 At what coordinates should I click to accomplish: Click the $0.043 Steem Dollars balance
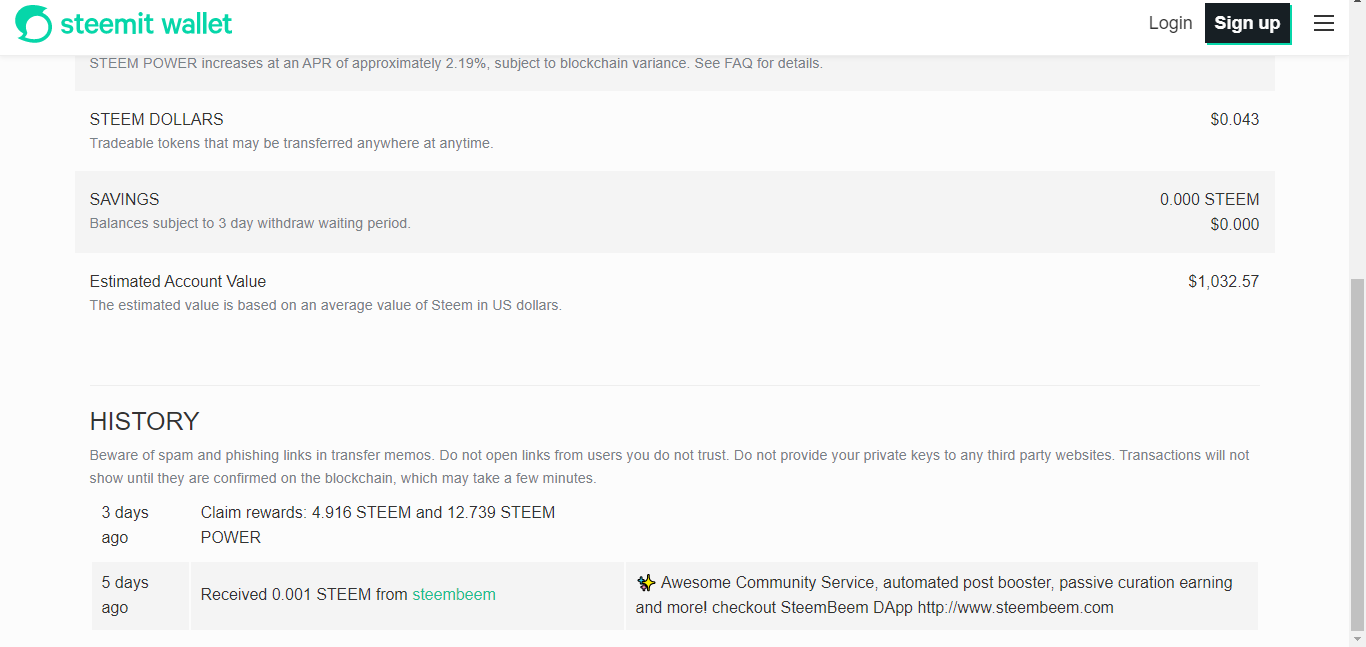pyautogui.click(x=1234, y=120)
